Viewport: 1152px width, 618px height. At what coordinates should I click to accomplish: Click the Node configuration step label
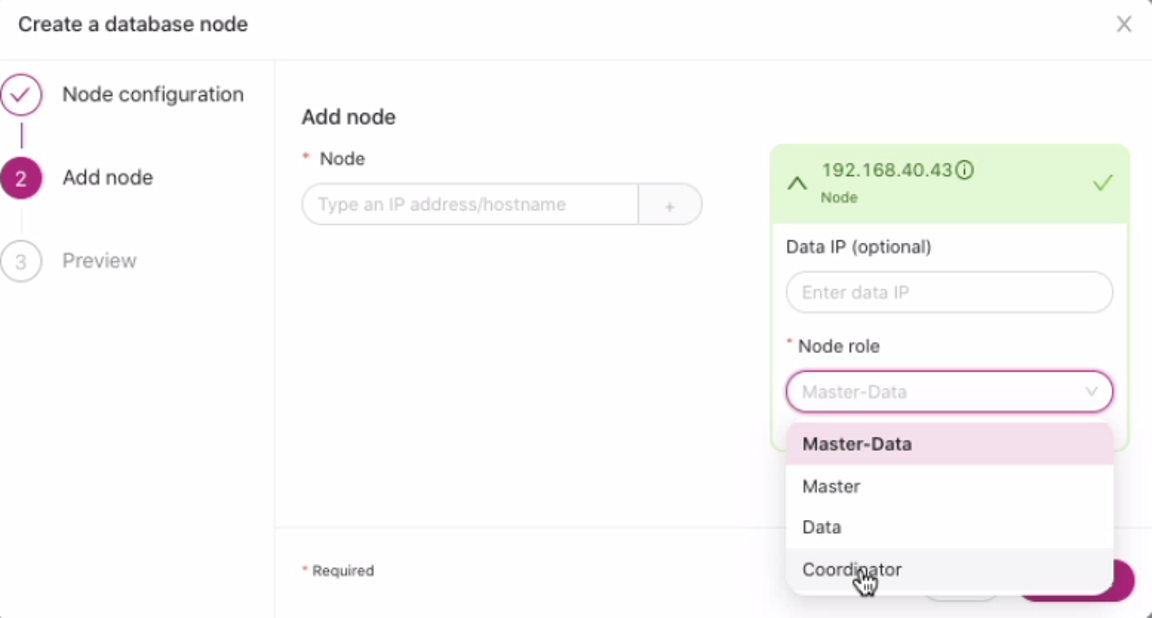(x=152, y=94)
